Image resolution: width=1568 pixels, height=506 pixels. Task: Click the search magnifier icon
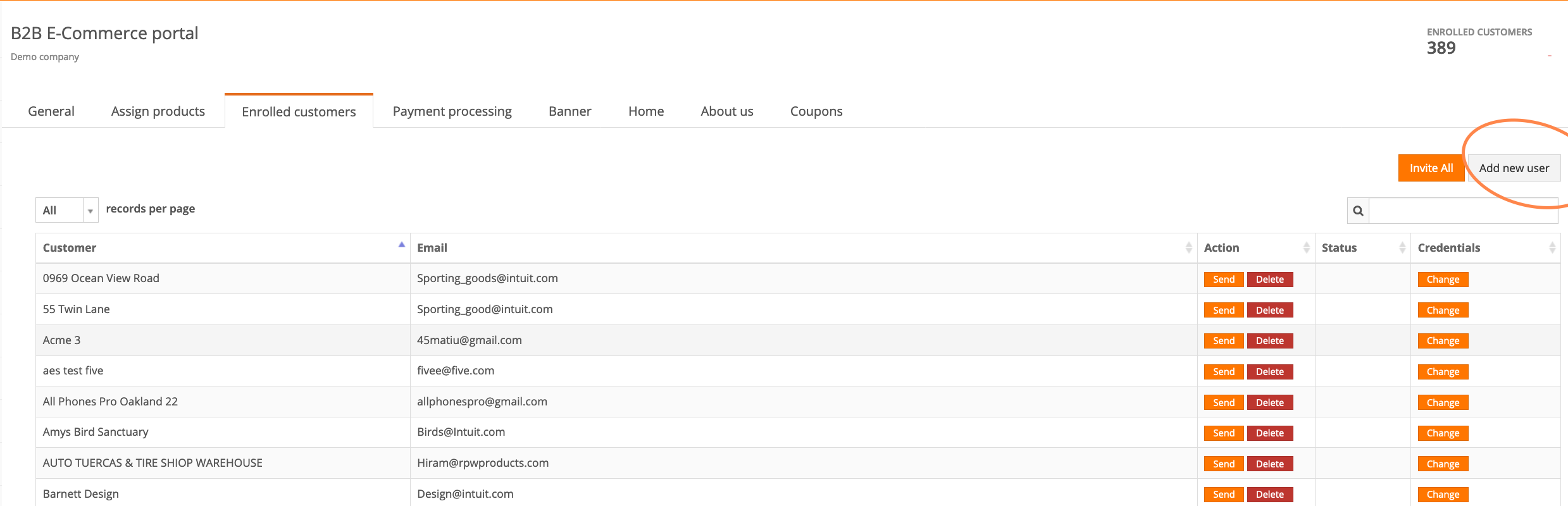1358,211
